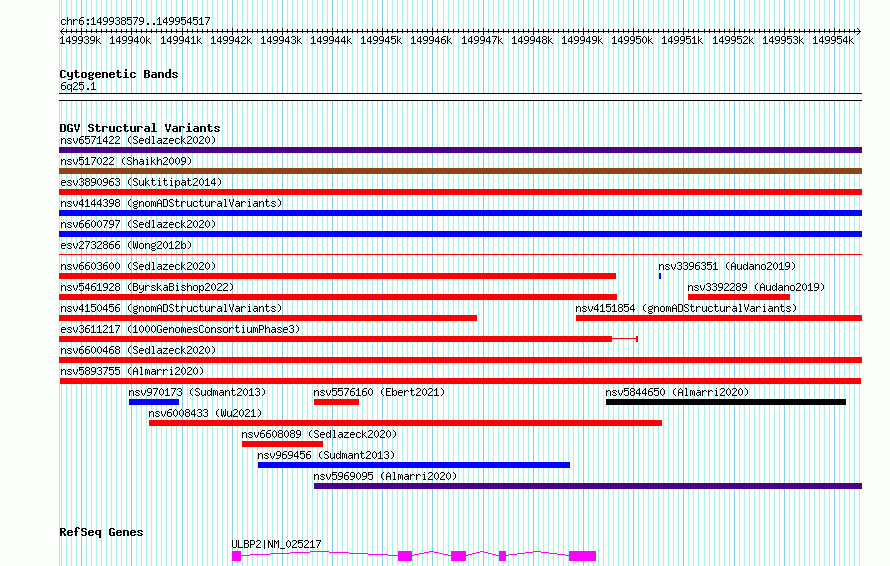Click the chr6:149938579..149954517 coordinate text
Screen dimensions: 890x566
point(135,21)
